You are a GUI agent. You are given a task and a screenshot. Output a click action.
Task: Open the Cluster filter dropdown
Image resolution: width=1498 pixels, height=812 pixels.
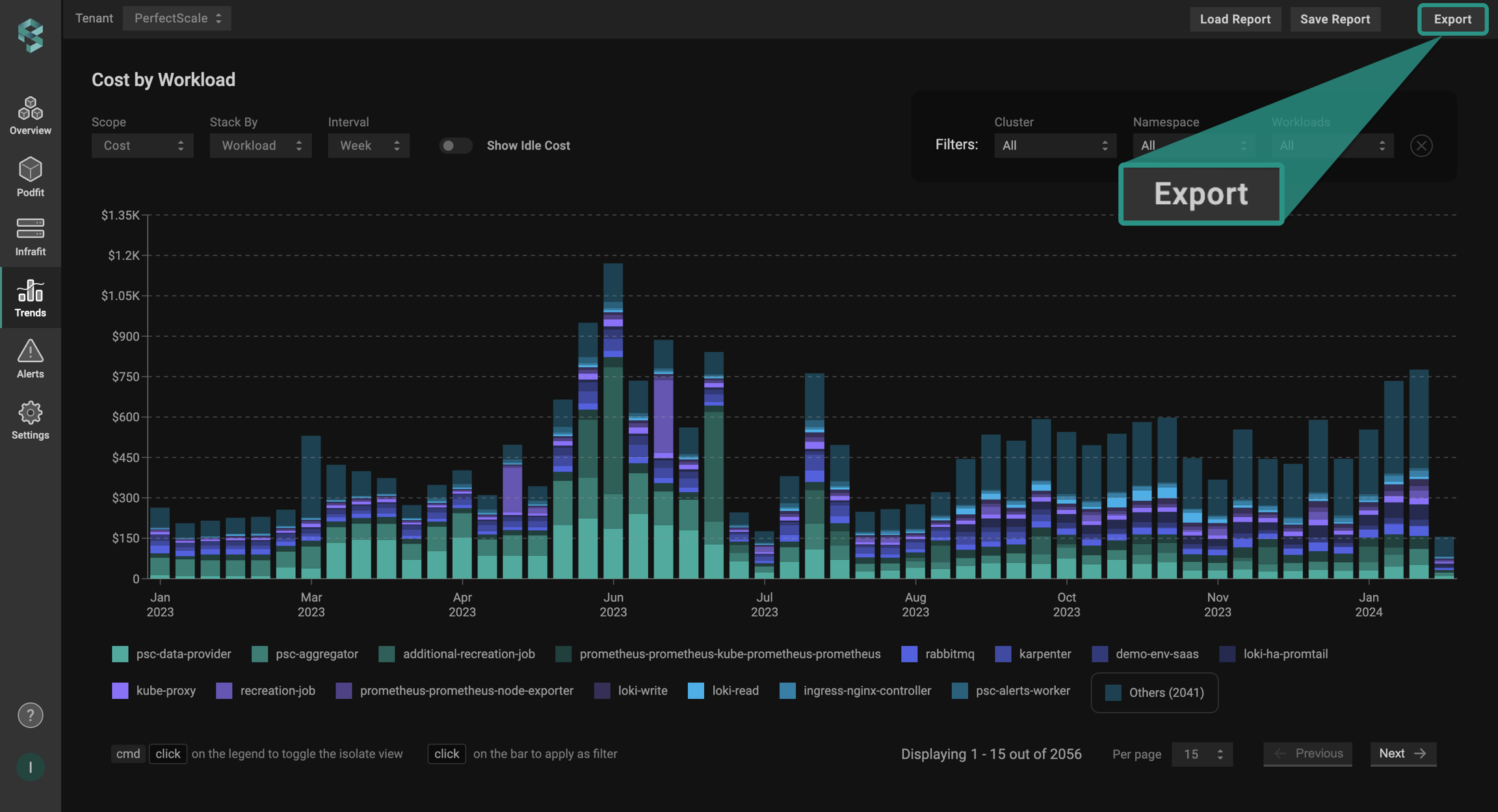1055,146
